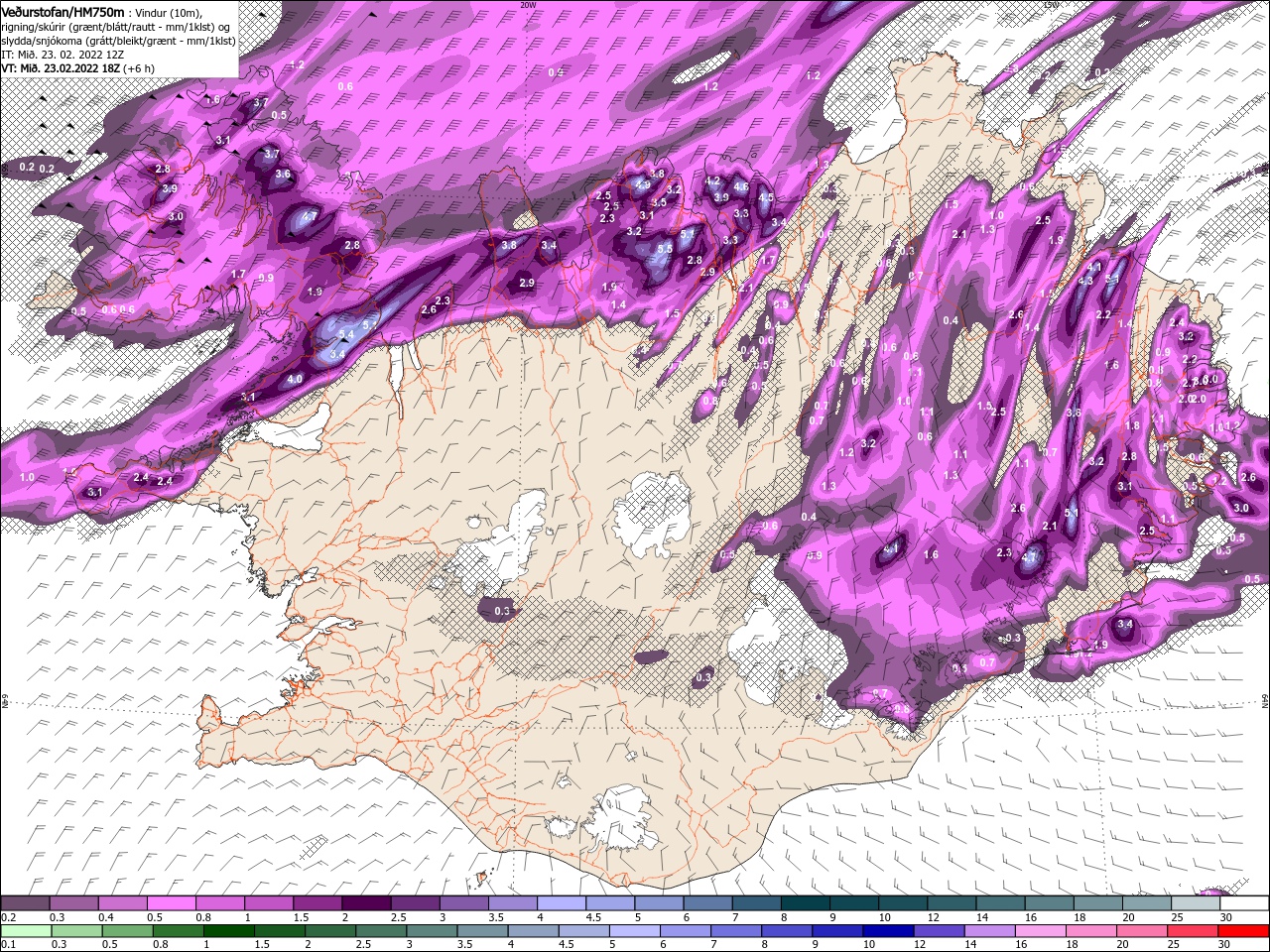Click the '4.0' precipitation value on the map
Image resolution: width=1270 pixels, height=952 pixels.
tap(295, 379)
